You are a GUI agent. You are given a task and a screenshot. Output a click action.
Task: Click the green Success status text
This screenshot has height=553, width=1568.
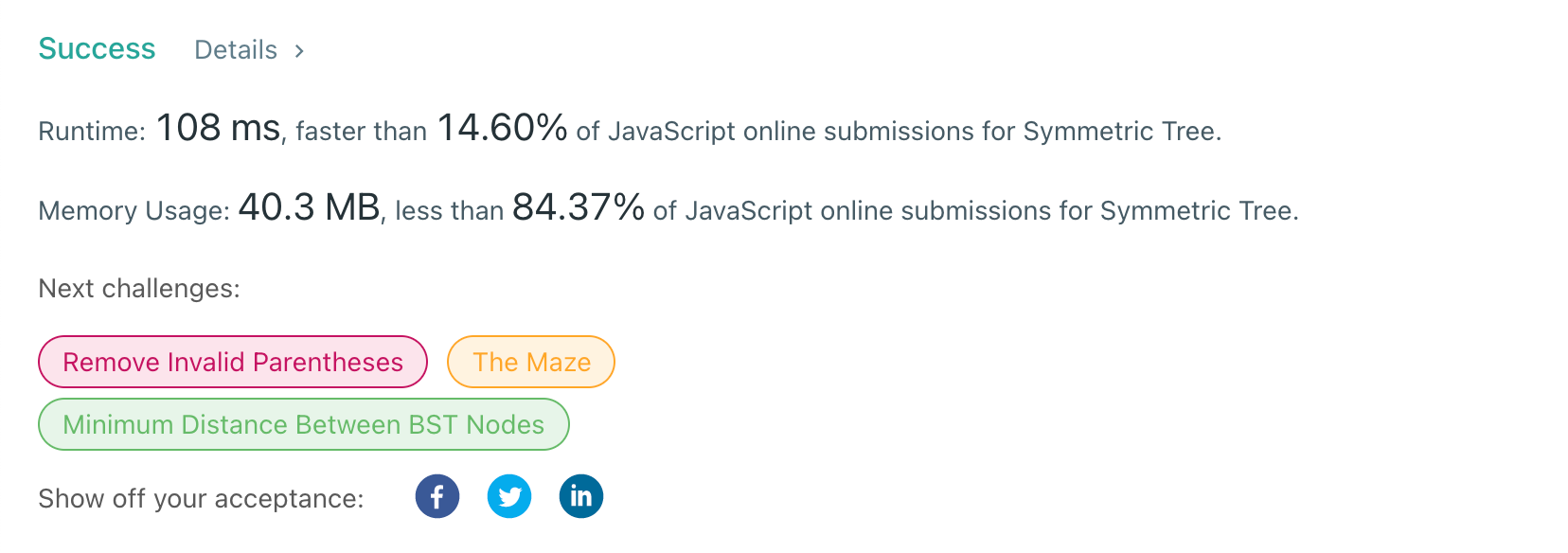point(97,48)
